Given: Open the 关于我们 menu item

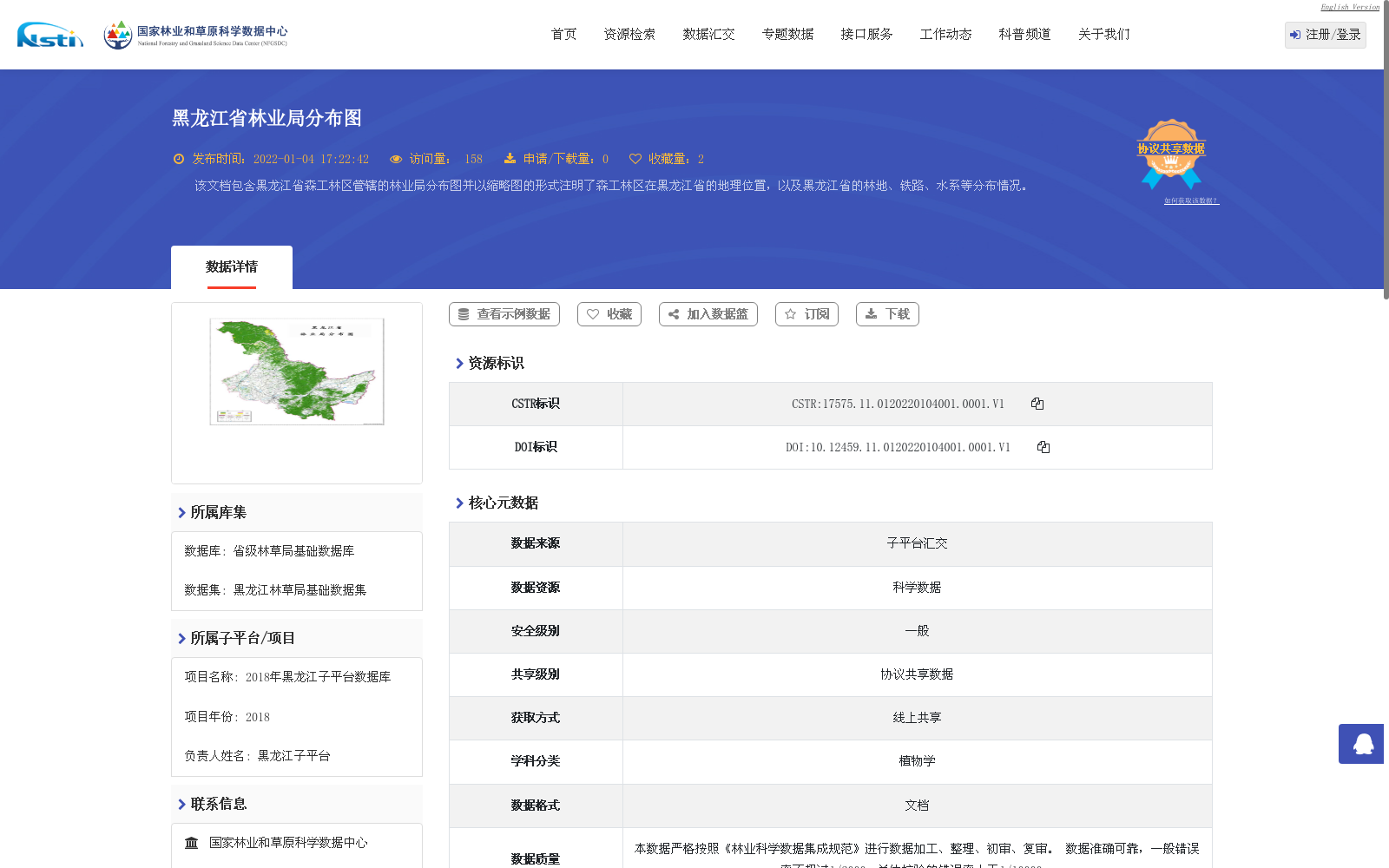Looking at the screenshot, I should (x=1103, y=35).
